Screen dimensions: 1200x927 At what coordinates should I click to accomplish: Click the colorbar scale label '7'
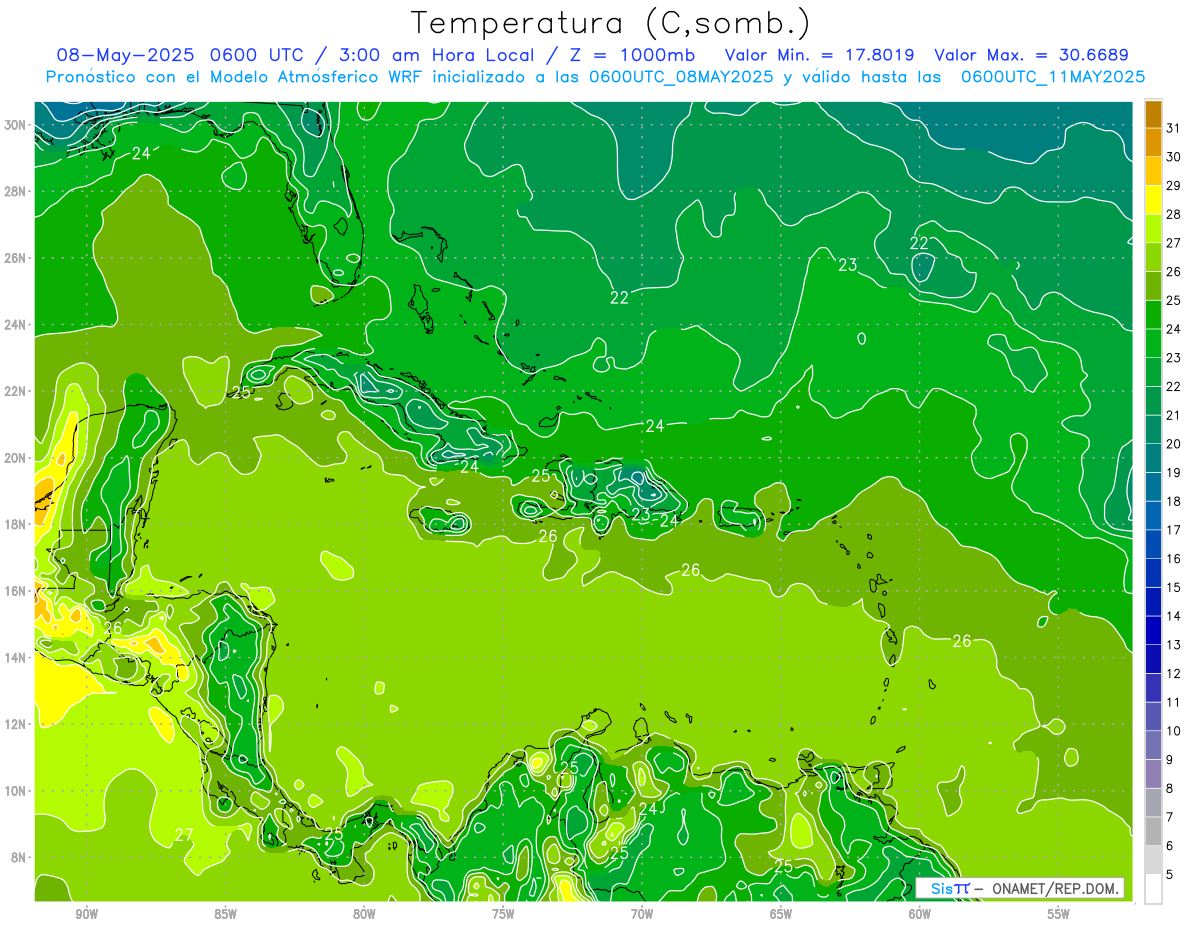click(1170, 817)
